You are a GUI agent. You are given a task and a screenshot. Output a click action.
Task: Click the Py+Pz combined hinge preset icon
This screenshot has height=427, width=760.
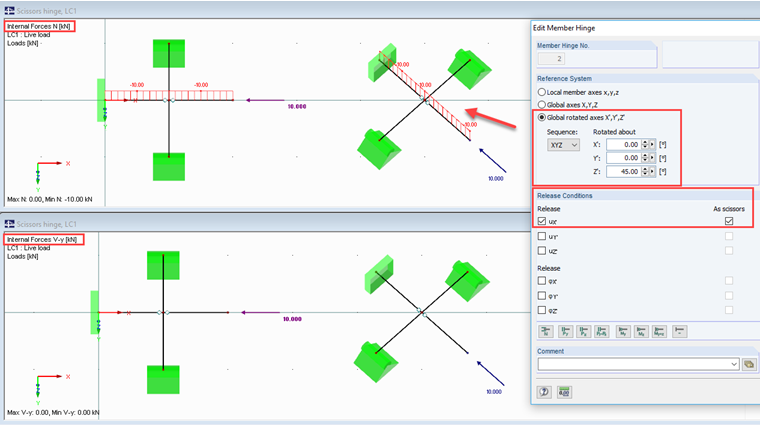[602, 332]
